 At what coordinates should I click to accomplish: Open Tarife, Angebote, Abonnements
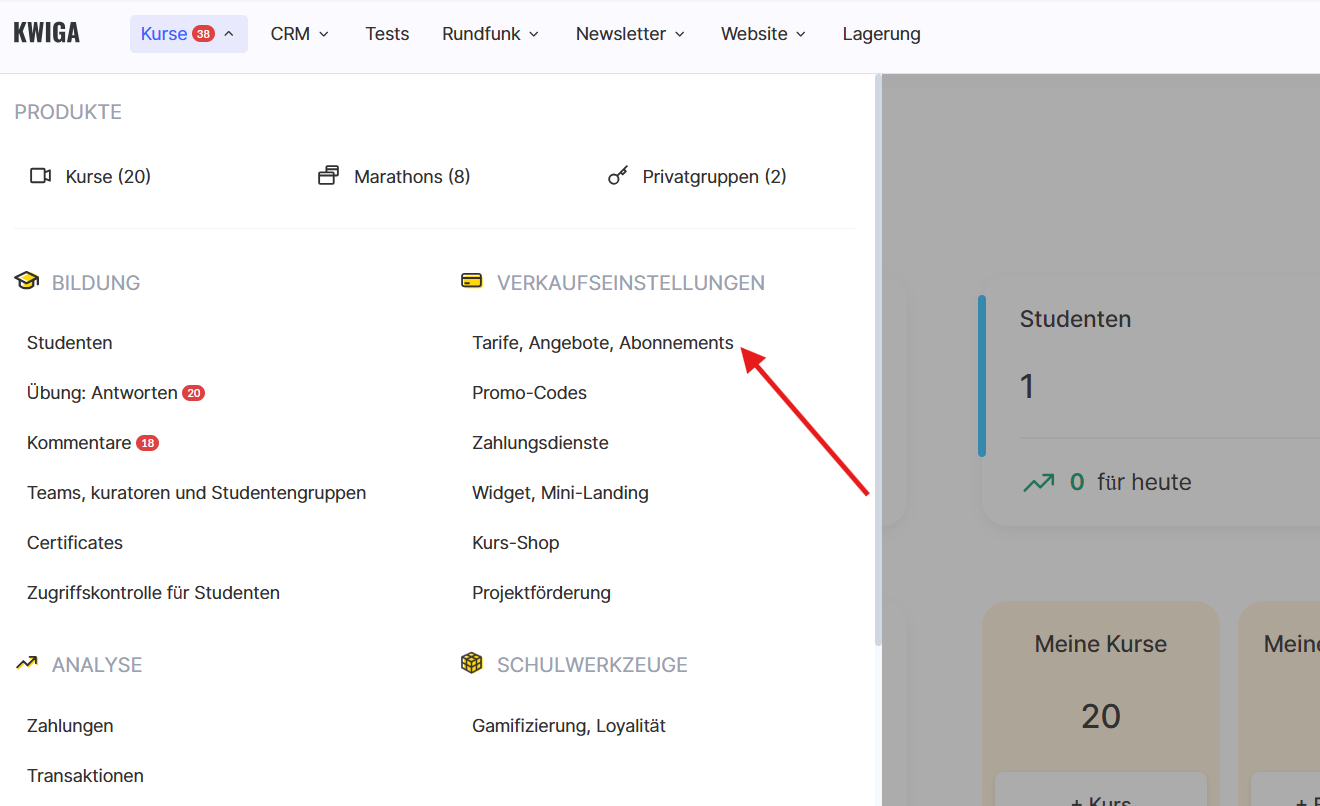tap(603, 343)
